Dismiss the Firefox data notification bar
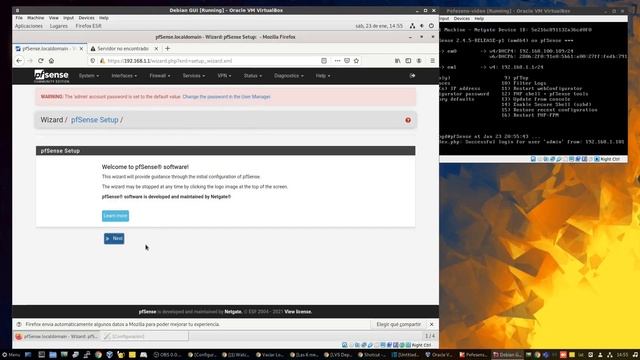The height and width of the screenshot is (360, 640). pos(431,324)
